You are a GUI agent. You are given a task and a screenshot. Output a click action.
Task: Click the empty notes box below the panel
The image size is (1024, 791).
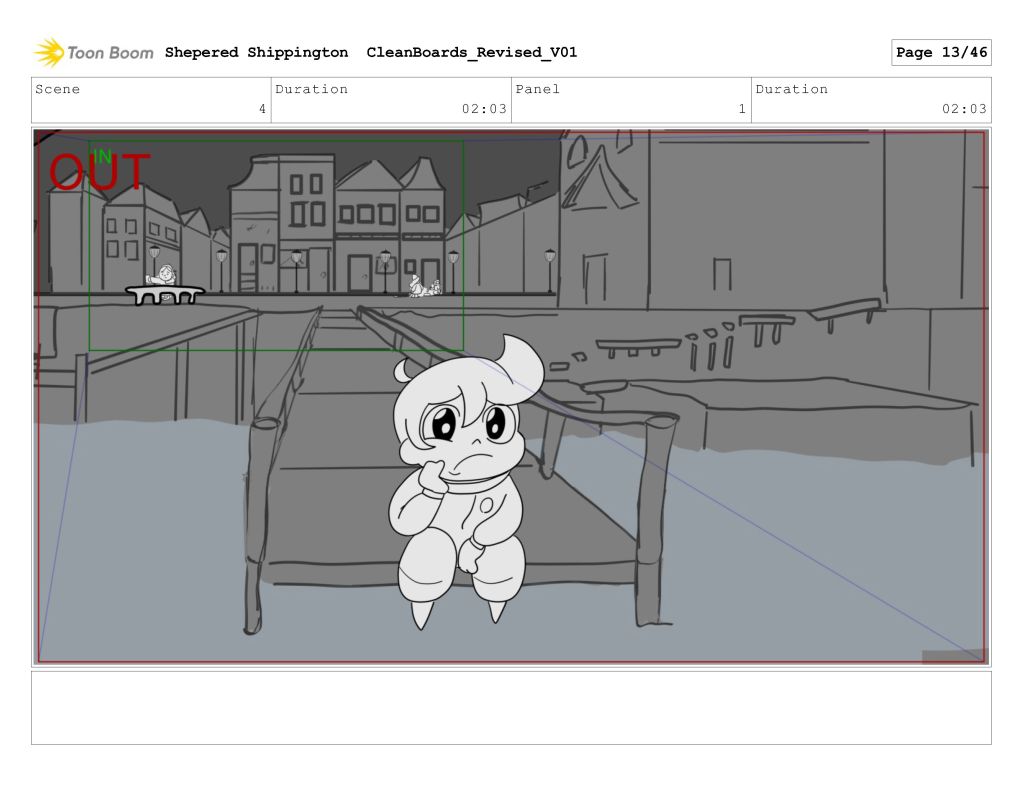[511, 707]
